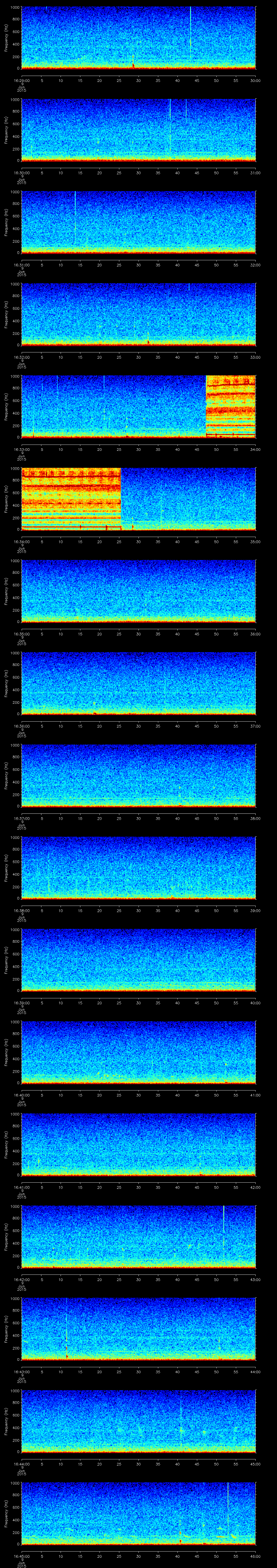Select the spectrogram panel starting at 16:32:00
Image resolution: width=277 pixels, height=1568 pixels.
coord(138,315)
